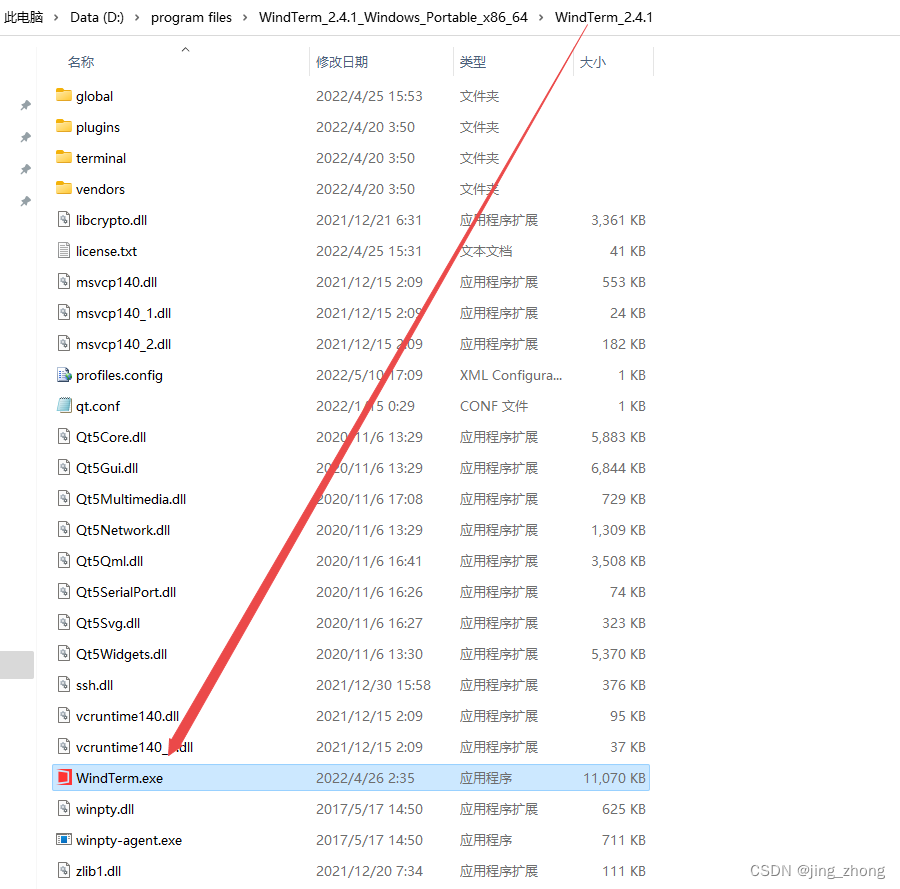Navigate to program files in breadcrumb
The image size is (900, 889).
(x=191, y=17)
